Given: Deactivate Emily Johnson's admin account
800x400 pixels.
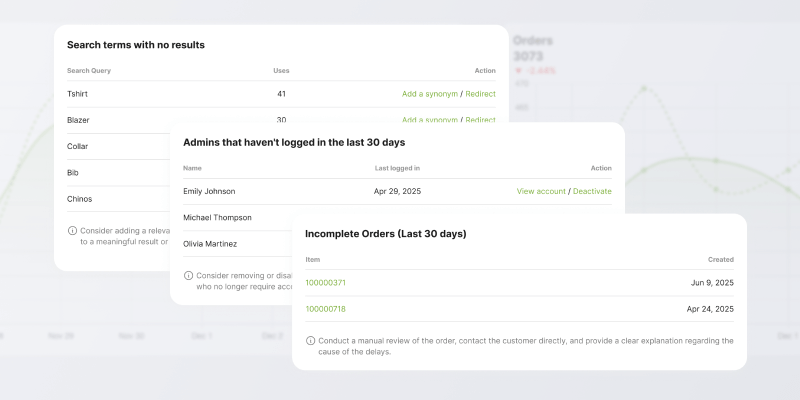Looking at the screenshot, I should tap(592, 191).
